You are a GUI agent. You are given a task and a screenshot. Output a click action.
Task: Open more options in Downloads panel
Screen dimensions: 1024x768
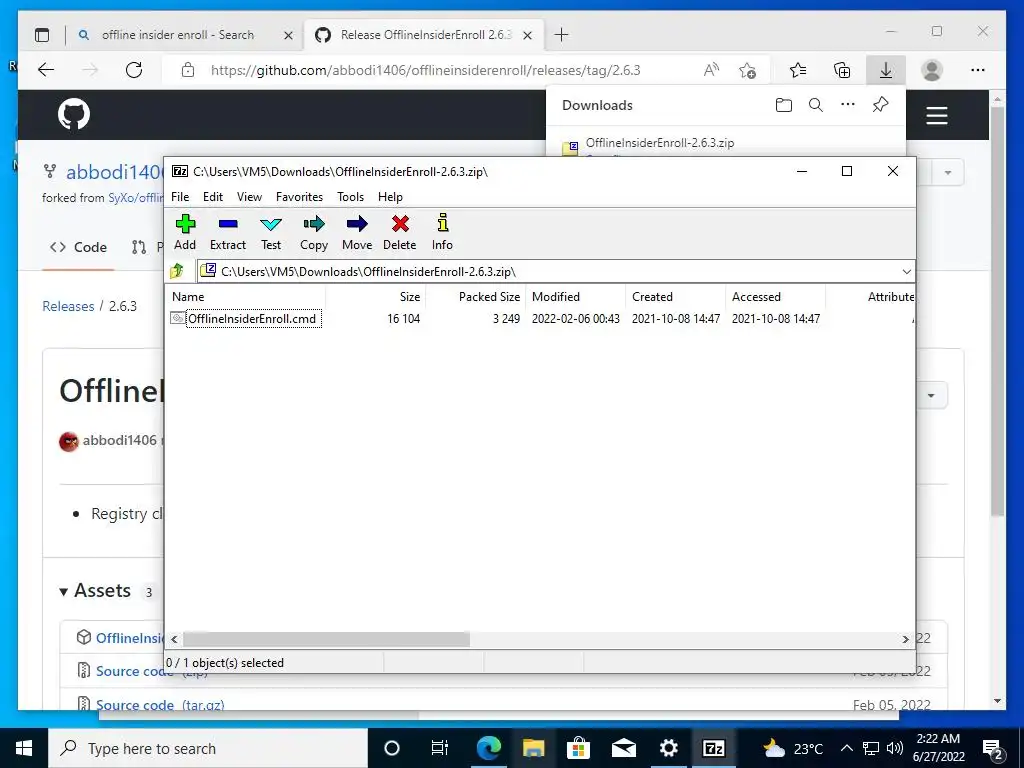(x=848, y=105)
